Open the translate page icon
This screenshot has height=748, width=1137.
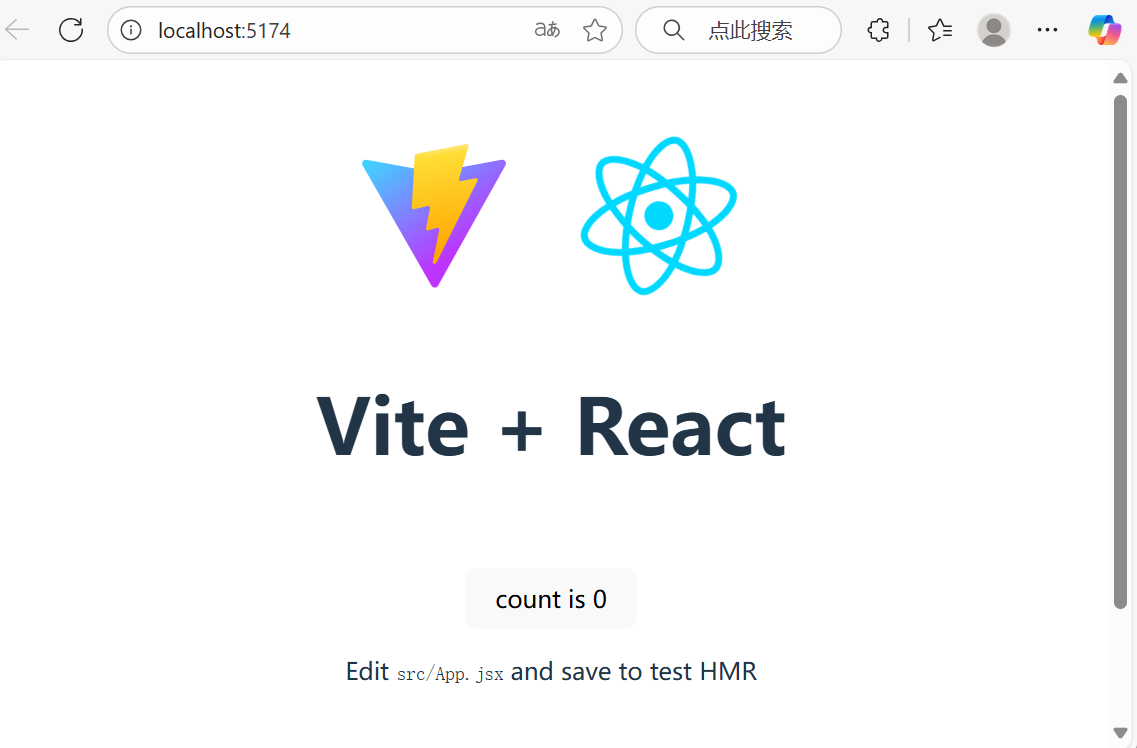[x=547, y=30]
